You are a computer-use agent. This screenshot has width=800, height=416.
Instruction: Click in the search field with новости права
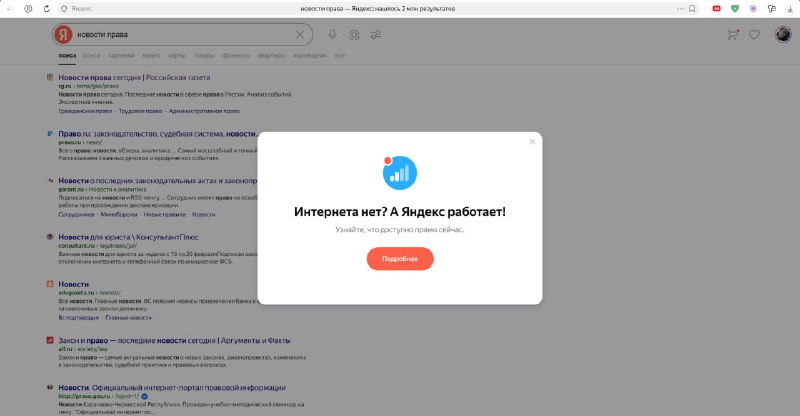pos(180,35)
